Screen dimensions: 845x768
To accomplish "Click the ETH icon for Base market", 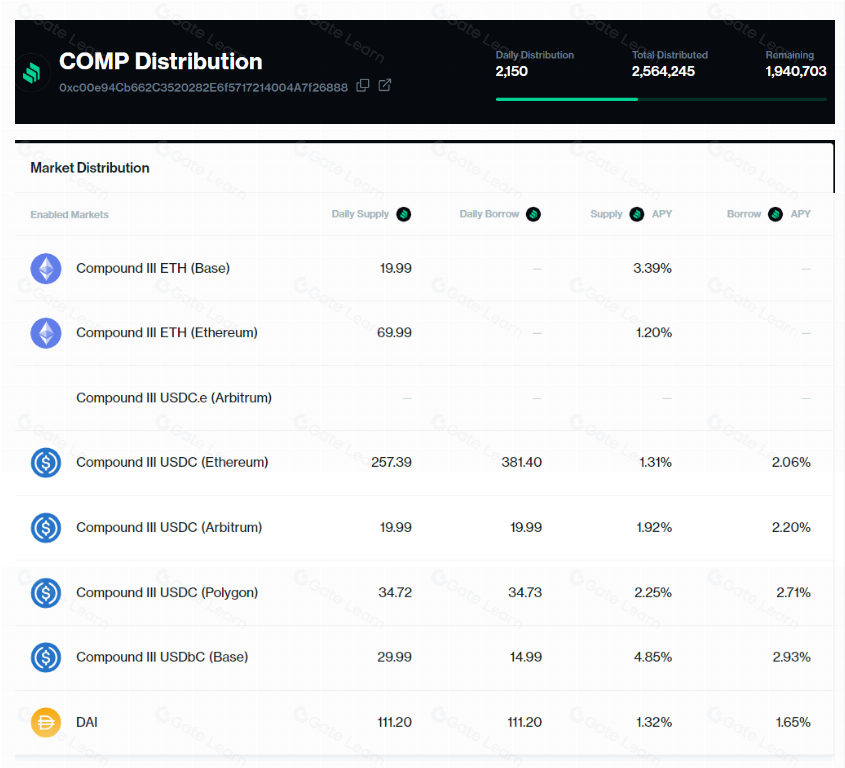I will (x=46, y=268).
